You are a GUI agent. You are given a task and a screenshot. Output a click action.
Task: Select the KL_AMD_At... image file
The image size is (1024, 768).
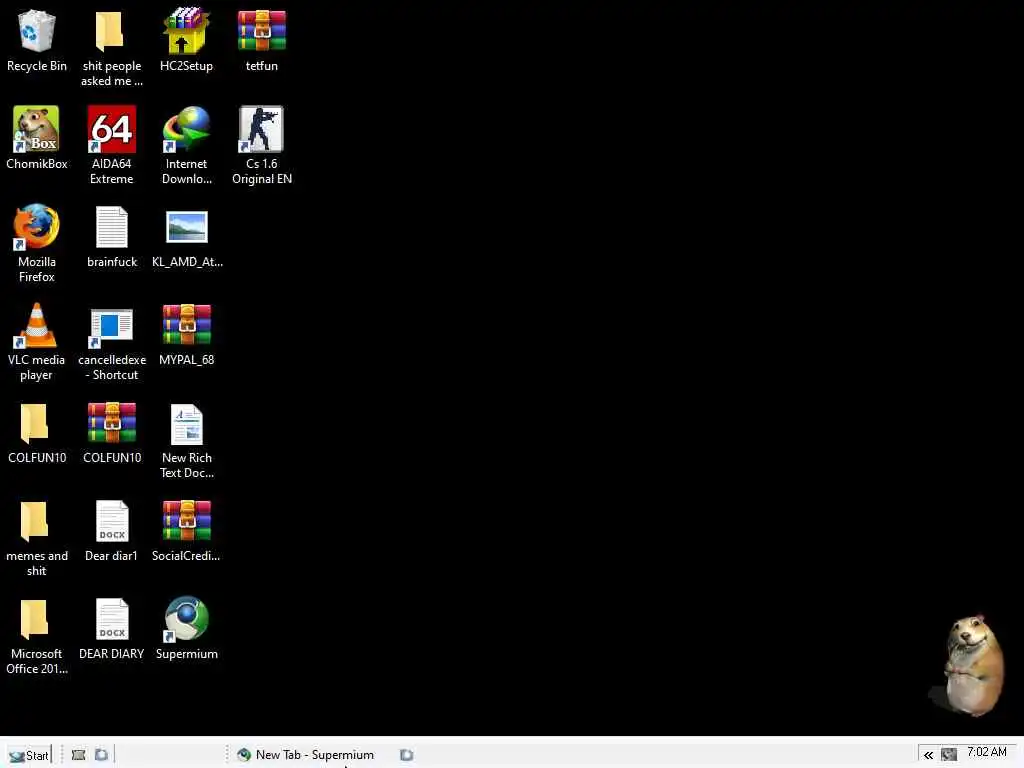pyautogui.click(x=187, y=227)
